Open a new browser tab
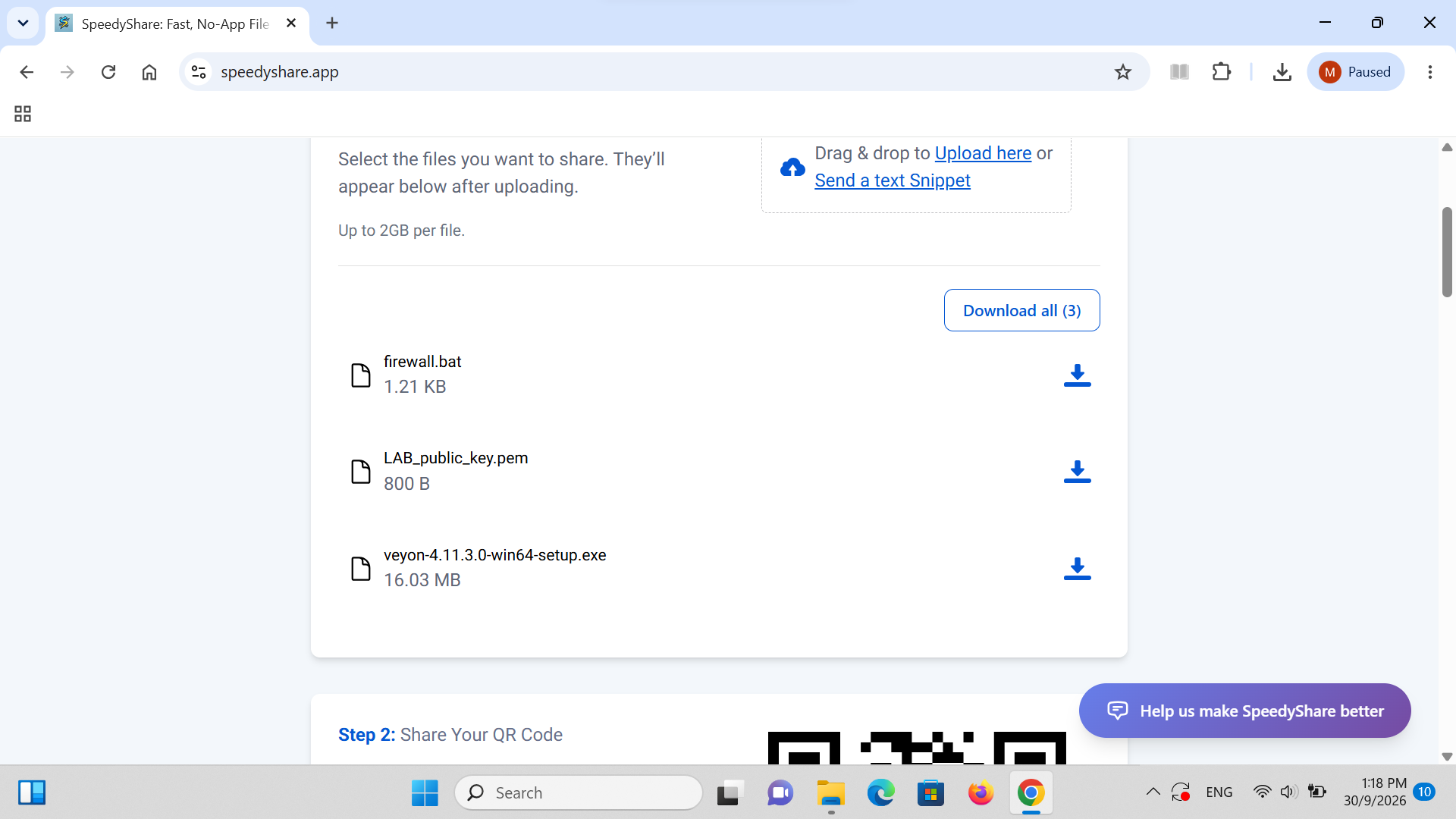 (332, 23)
